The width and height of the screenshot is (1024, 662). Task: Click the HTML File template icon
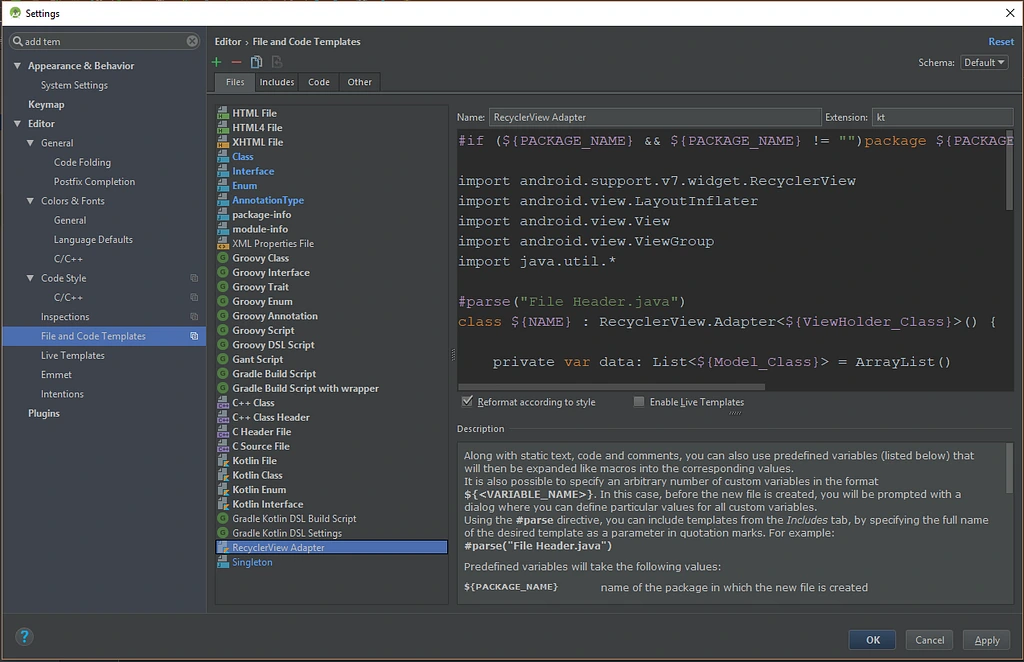pos(223,113)
